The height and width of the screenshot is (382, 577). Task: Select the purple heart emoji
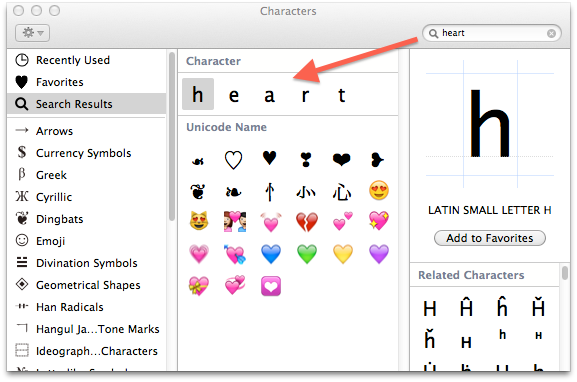[x=379, y=254]
